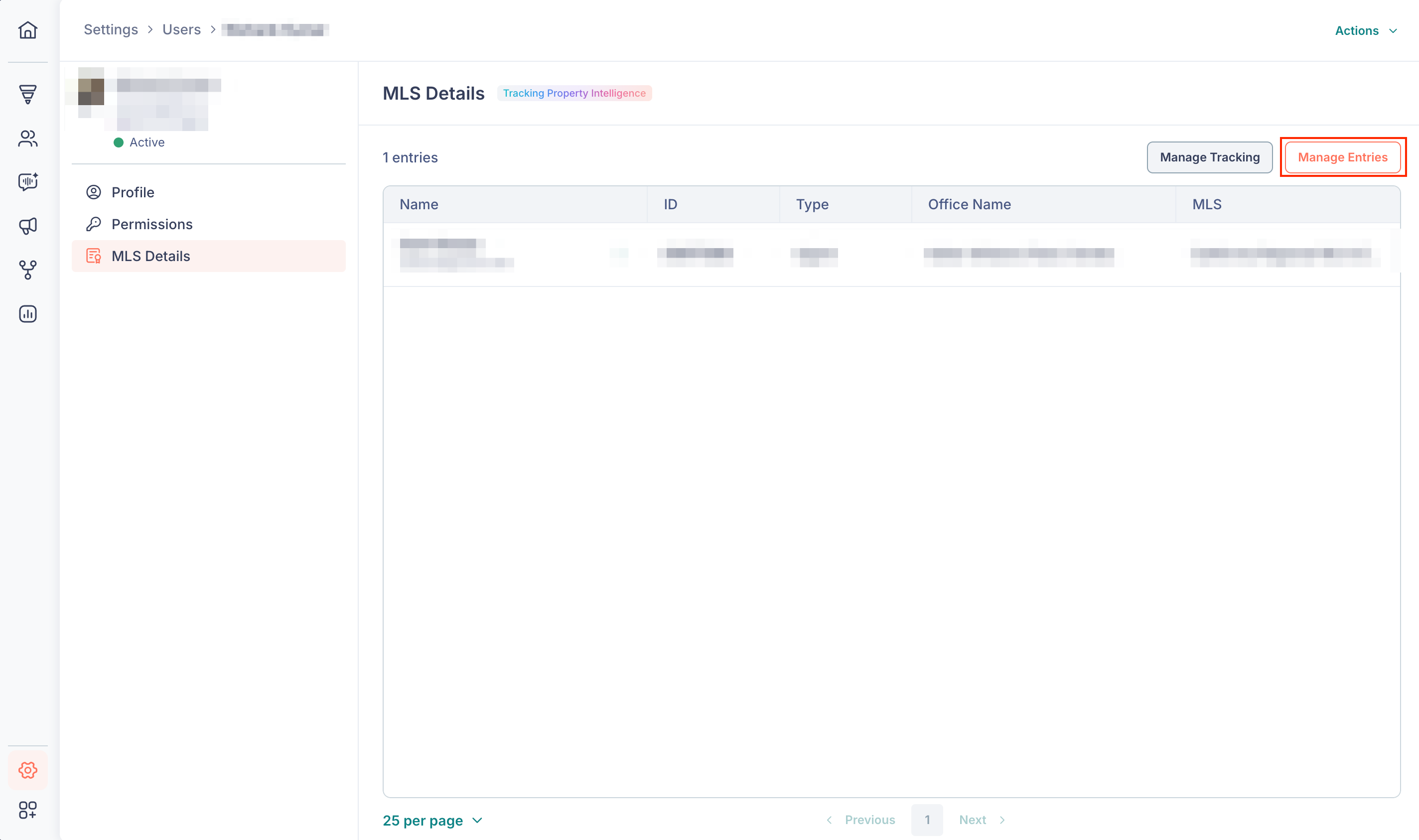Open the reports chart icon in sidebar
Screen dimensions: 1419x840
(28, 313)
